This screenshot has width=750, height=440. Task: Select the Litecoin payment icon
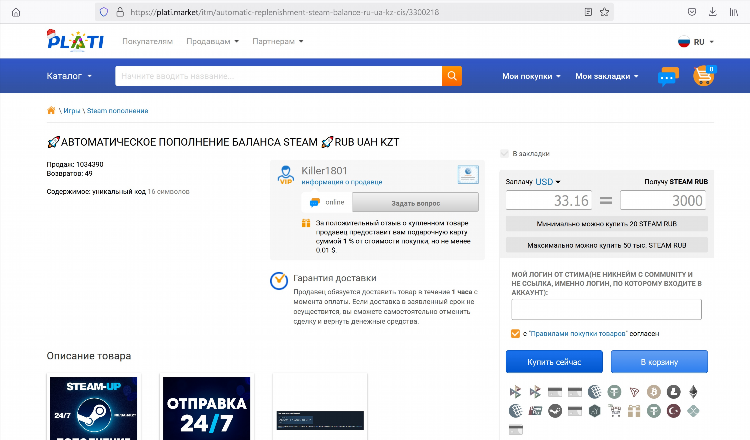(x=673, y=392)
